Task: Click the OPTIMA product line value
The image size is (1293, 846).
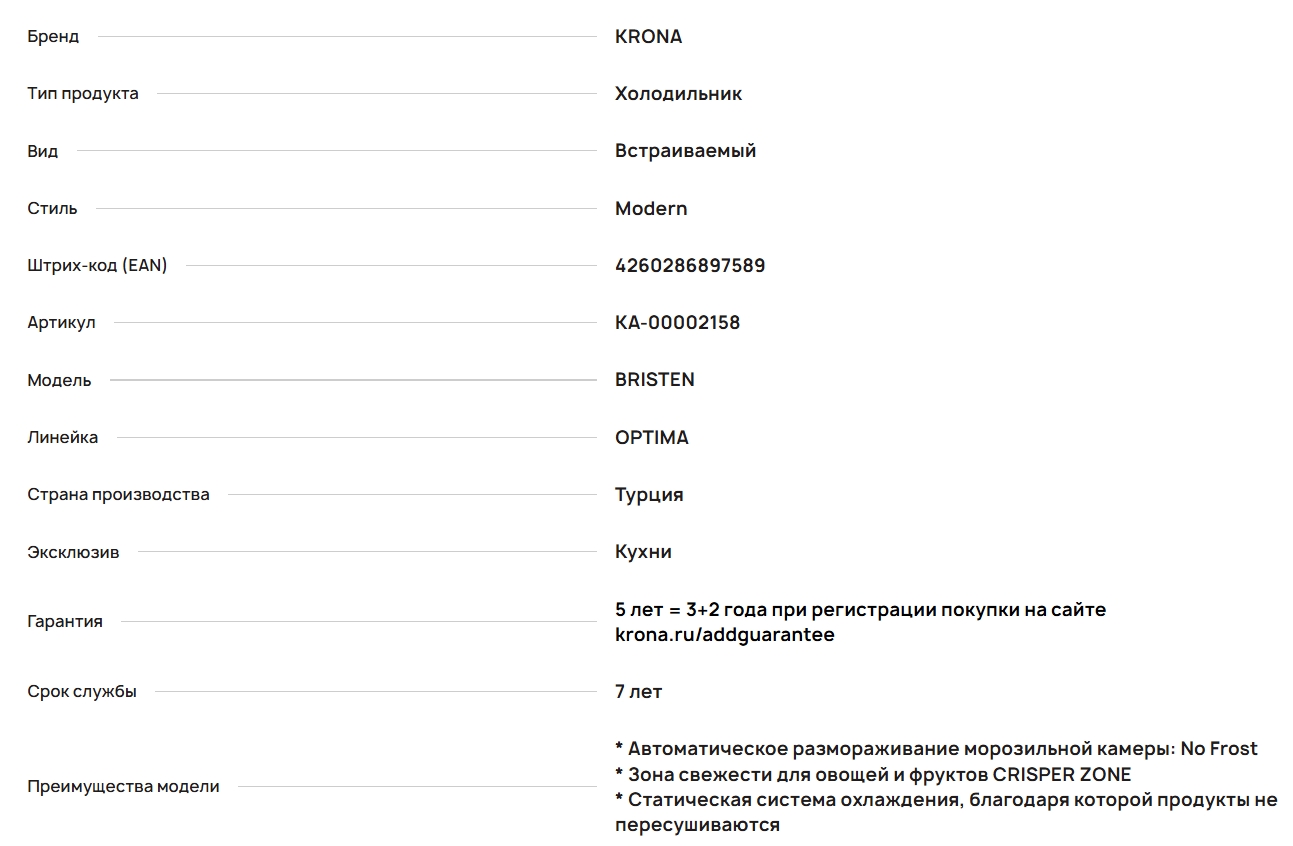Action: click(x=651, y=438)
